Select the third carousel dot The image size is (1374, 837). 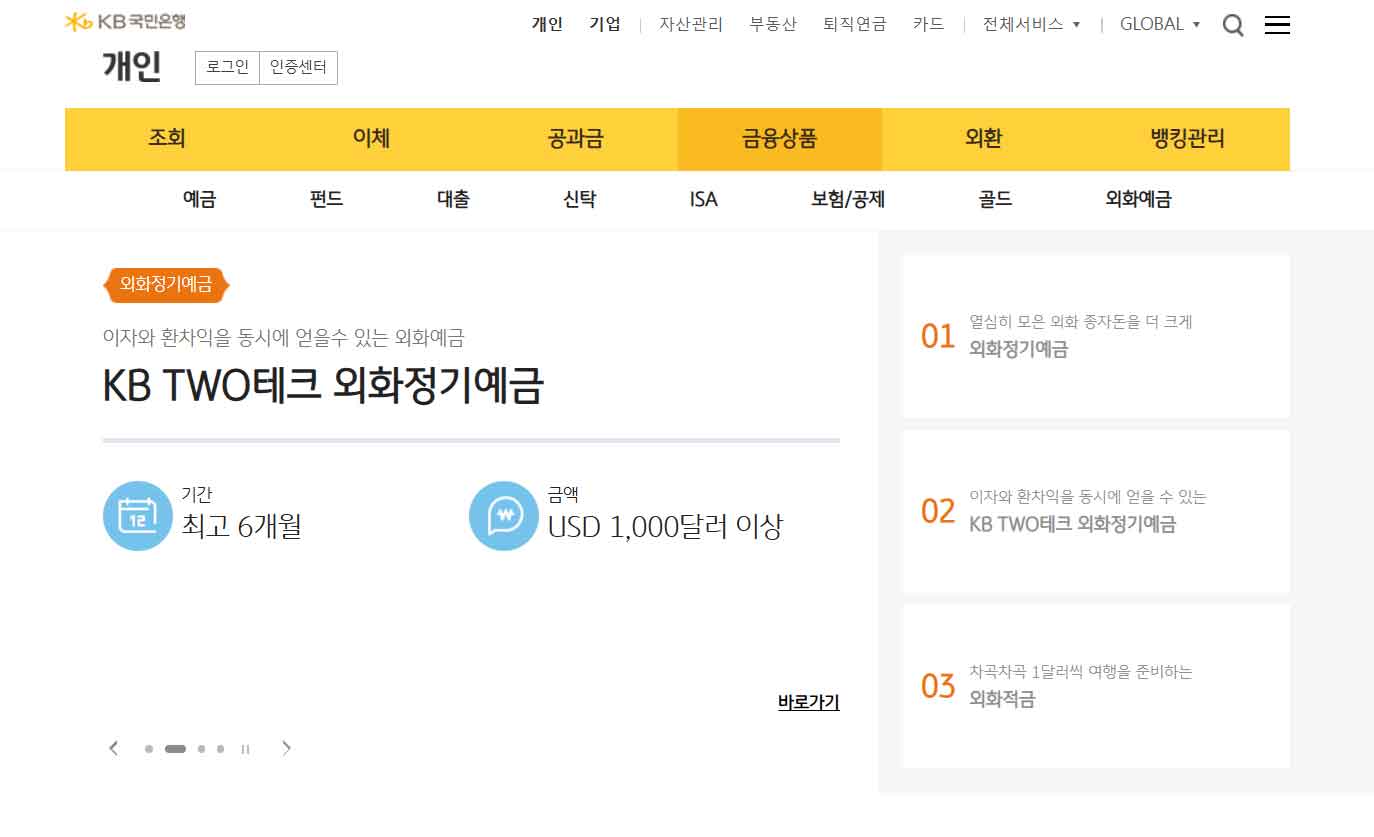click(x=201, y=749)
